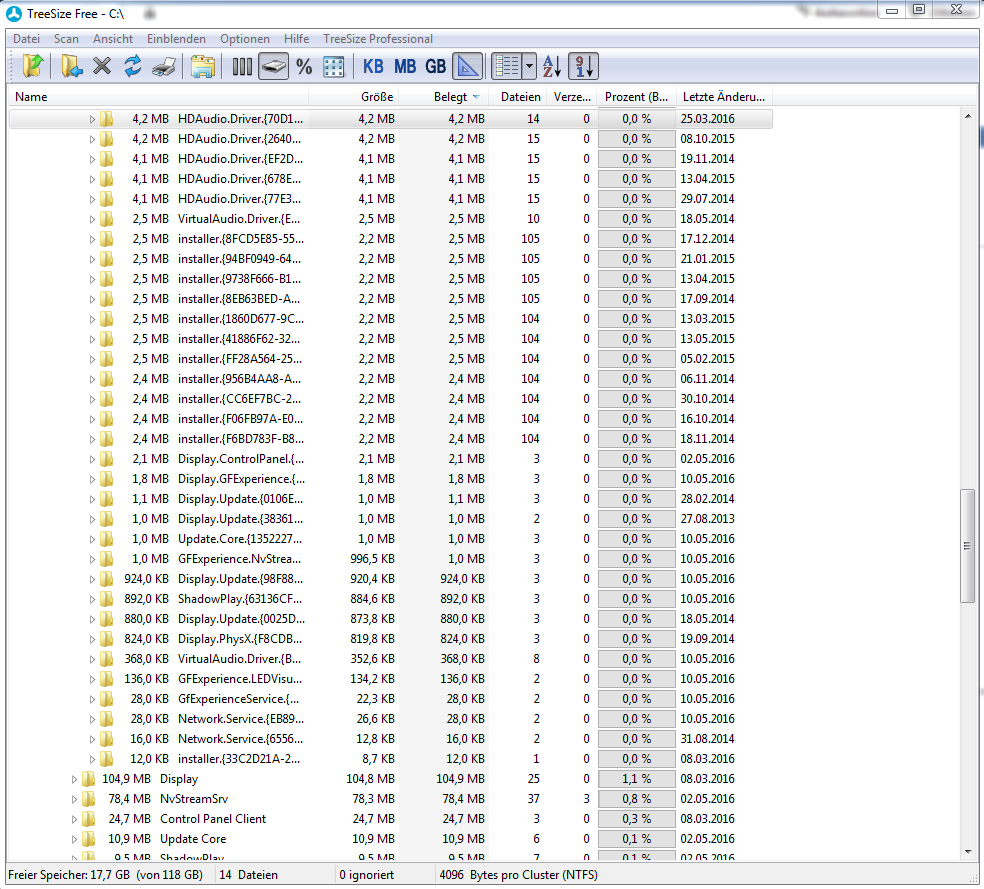Sort by name with A-Z icon
This screenshot has height=889, width=984.
552,66
